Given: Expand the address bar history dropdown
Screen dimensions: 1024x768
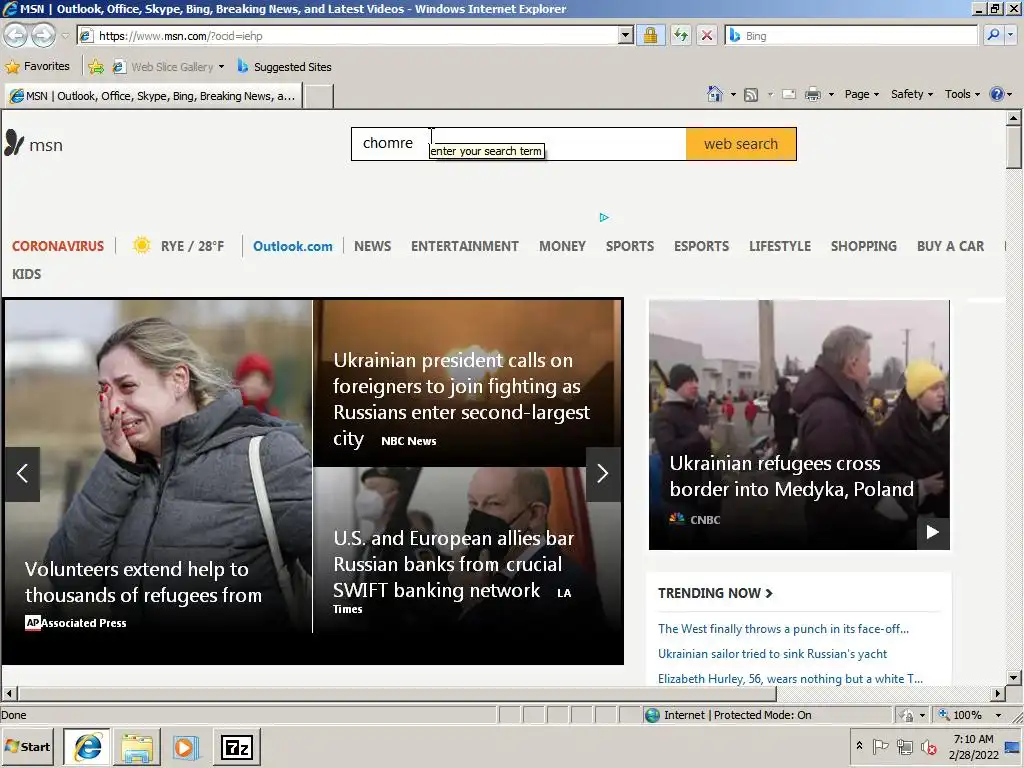Looking at the screenshot, I should (625, 35).
